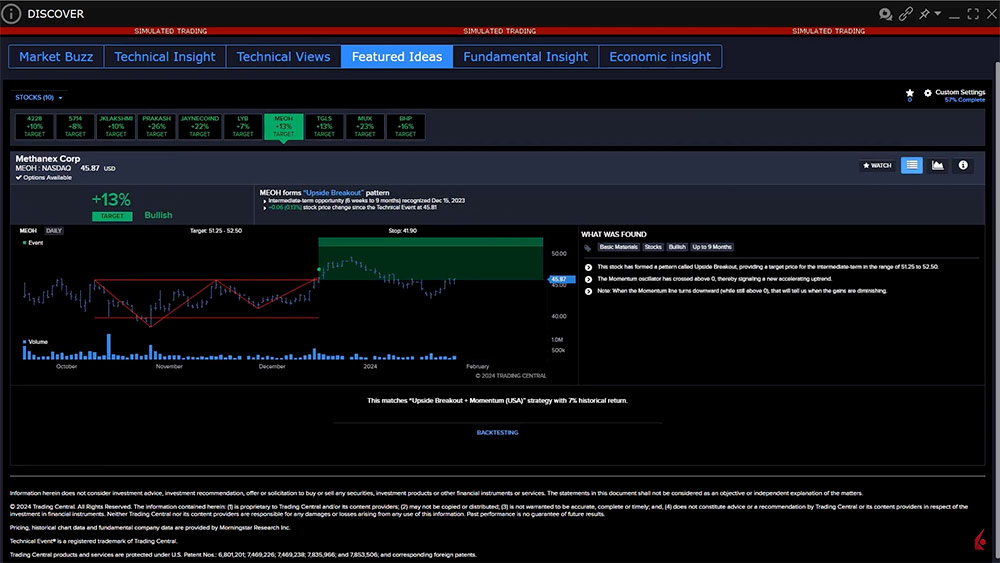
Task: Click the link chain icon
Action: pyautogui.click(x=906, y=14)
